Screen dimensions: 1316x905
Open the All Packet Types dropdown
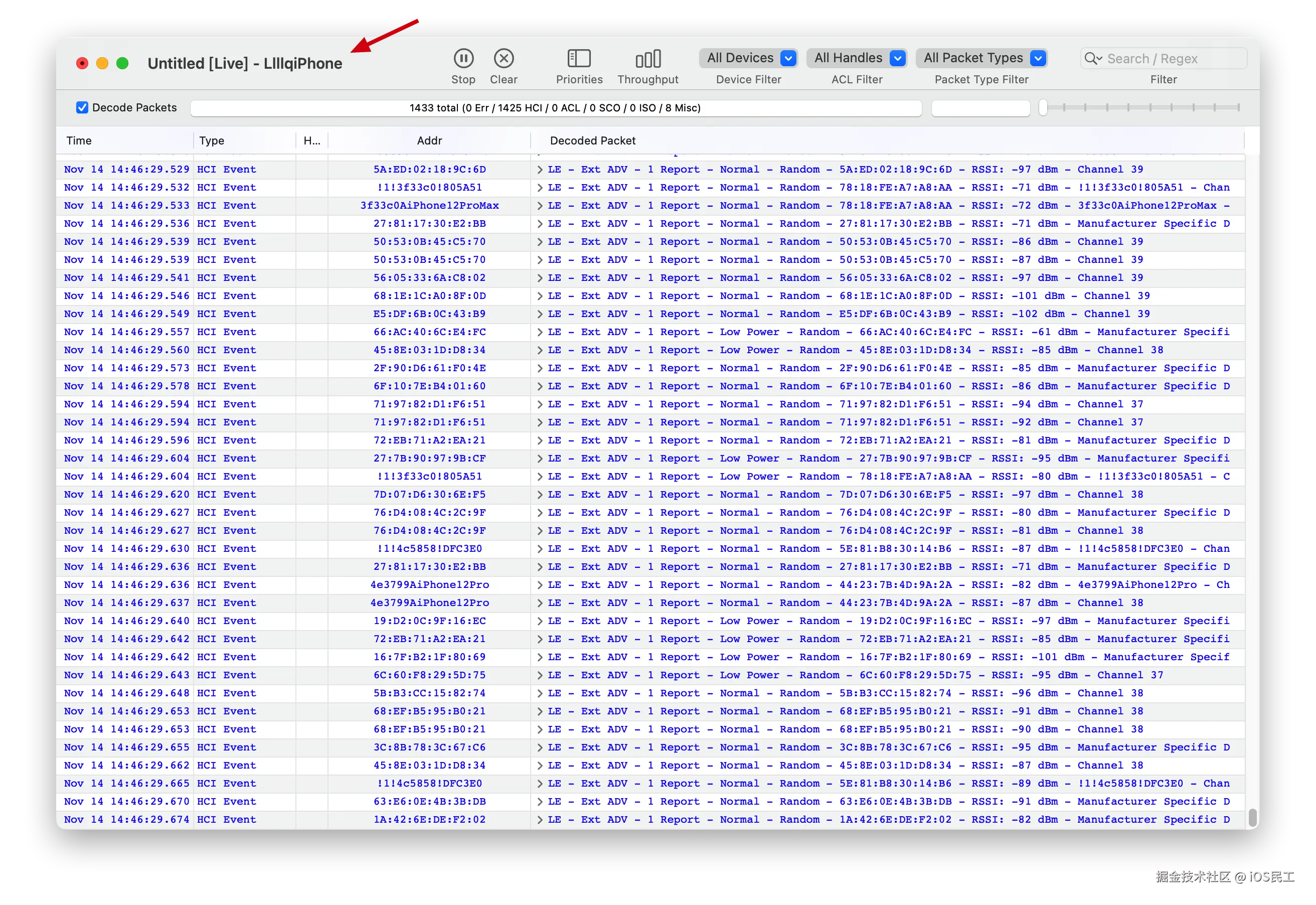[981, 58]
